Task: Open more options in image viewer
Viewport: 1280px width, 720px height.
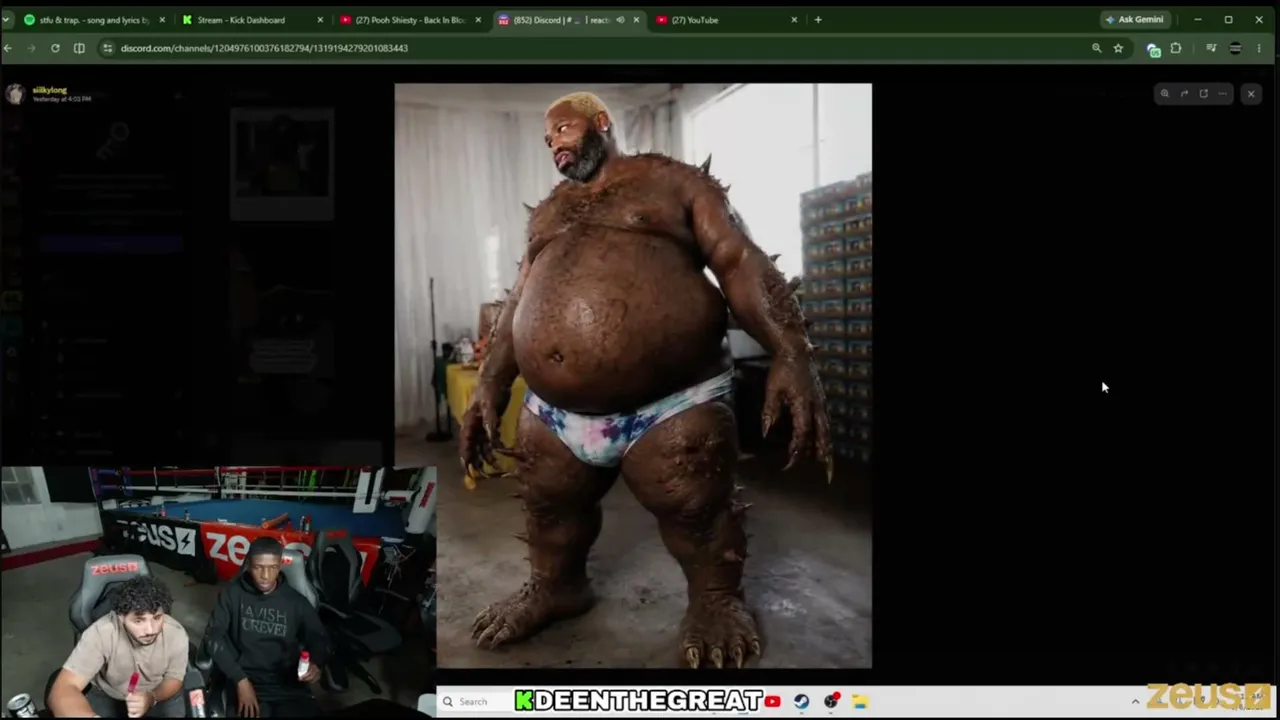Action: 1222,93
